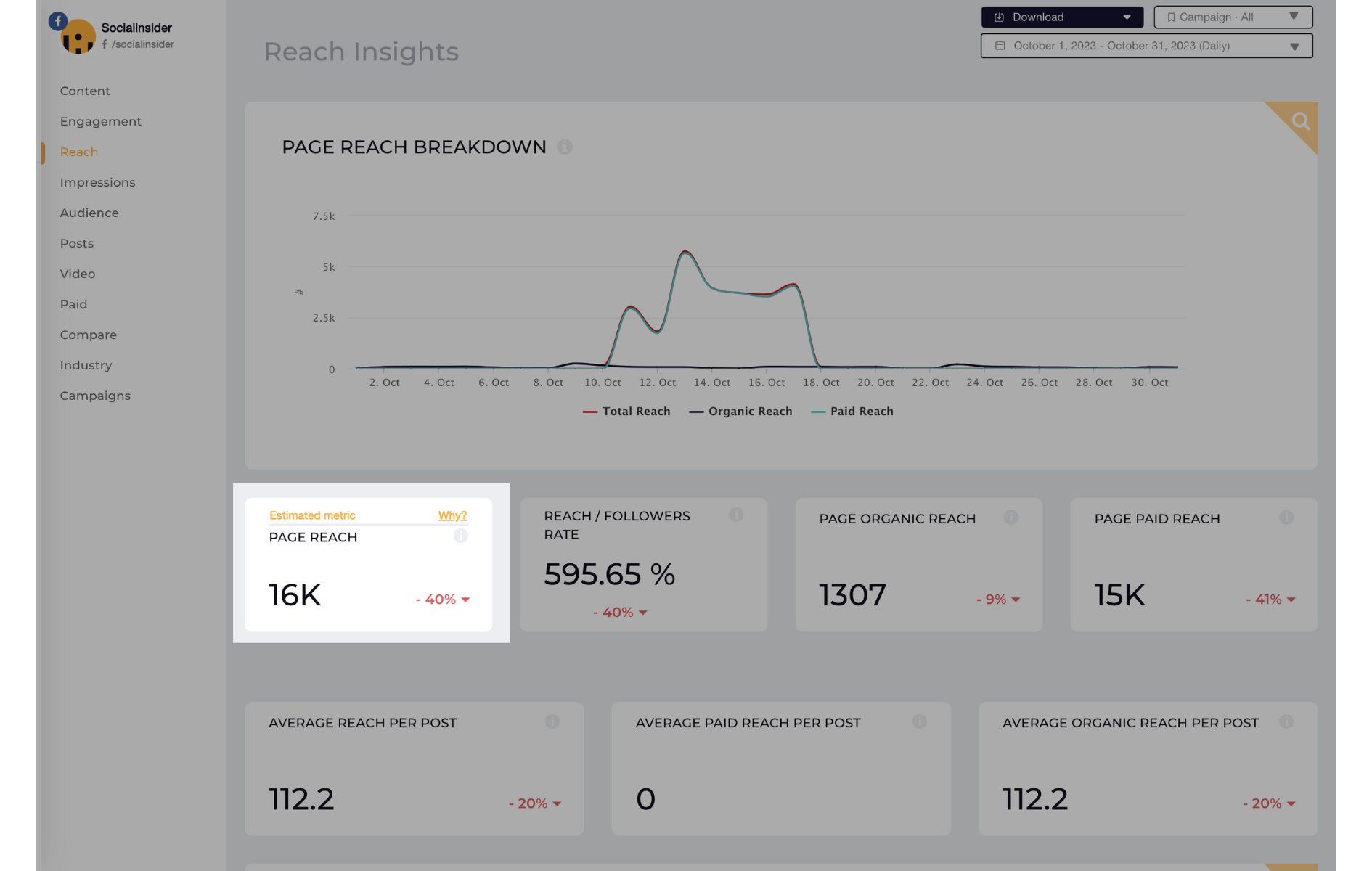Show info for Page Reach Breakdown
The width and height of the screenshot is (1372, 871).
click(565, 147)
